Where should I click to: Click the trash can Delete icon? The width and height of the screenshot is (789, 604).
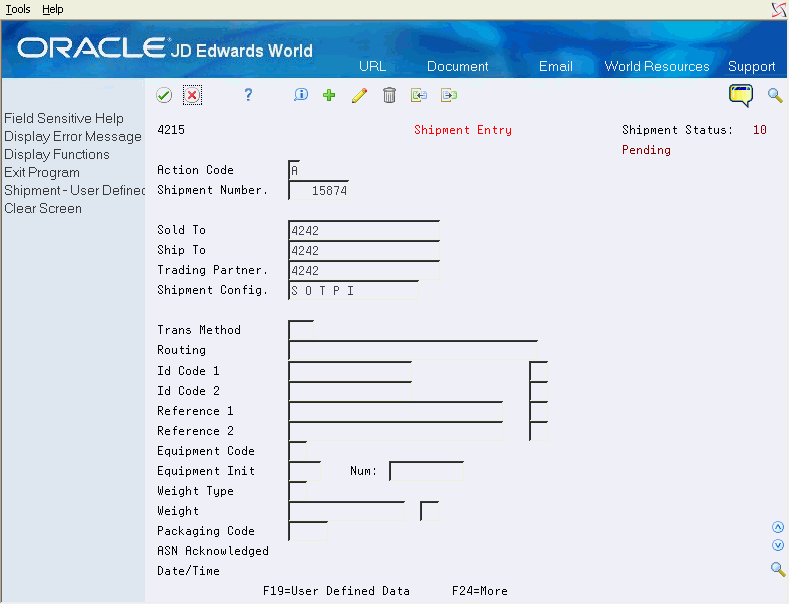(389, 95)
